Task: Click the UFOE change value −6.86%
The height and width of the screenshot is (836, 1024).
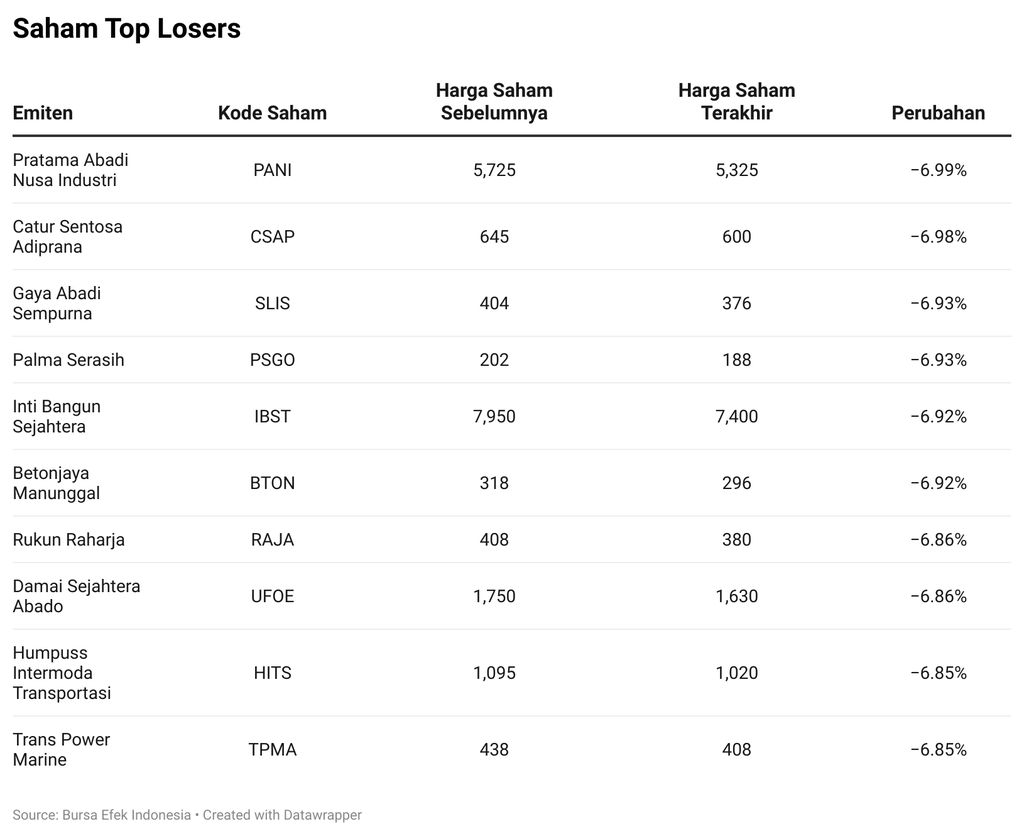Action: pyautogui.click(x=938, y=596)
